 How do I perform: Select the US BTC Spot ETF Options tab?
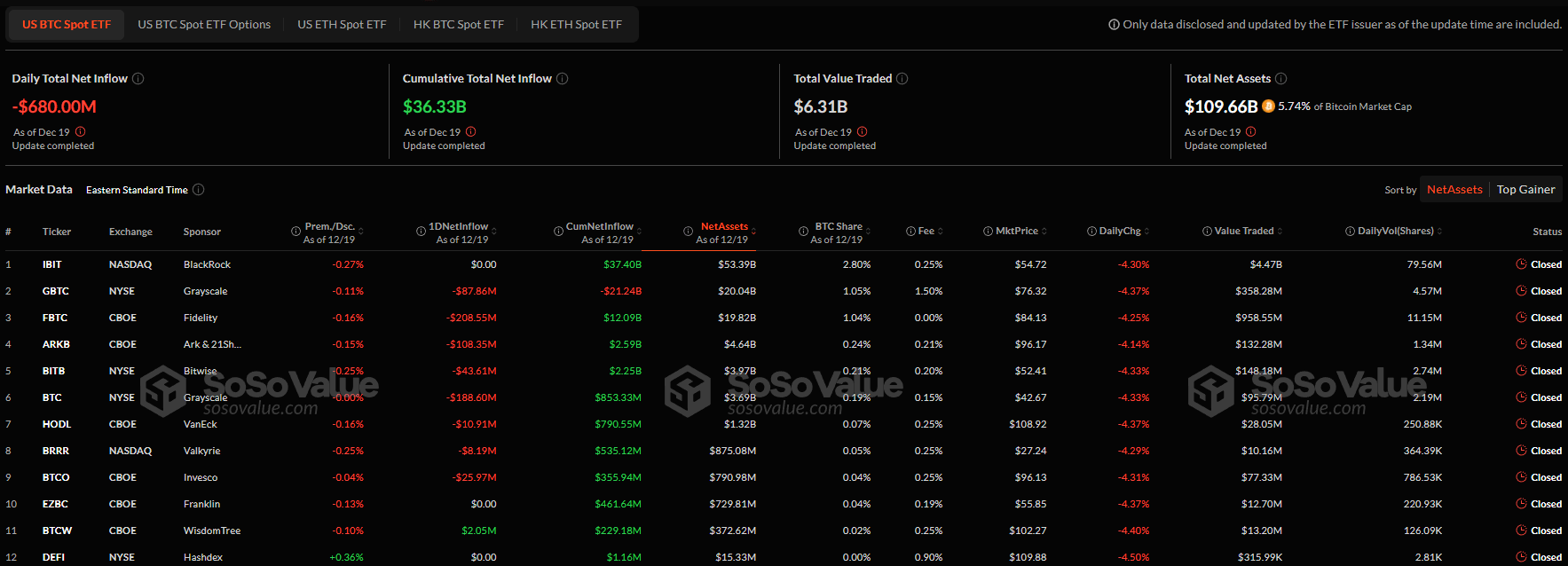204,25
